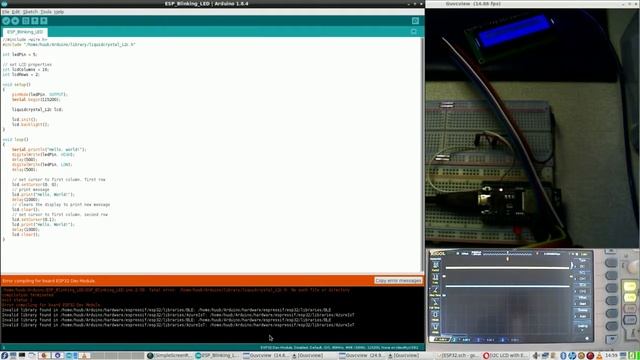
Task: Click the first 'Invalid library found' console line
Action: 166,310
